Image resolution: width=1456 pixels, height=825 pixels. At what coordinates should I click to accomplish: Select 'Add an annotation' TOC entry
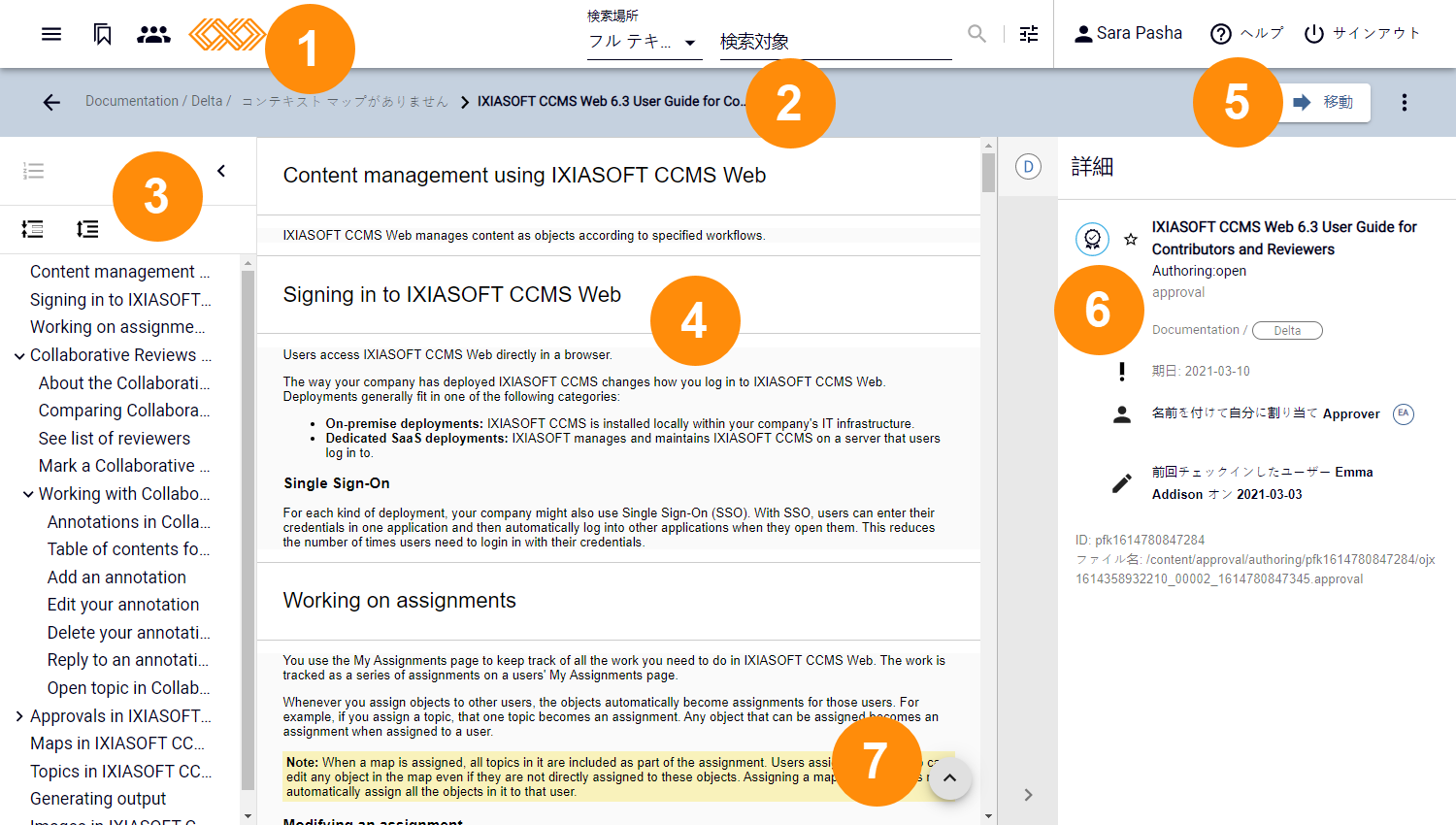pyautogui.click(x=116, y=577)
